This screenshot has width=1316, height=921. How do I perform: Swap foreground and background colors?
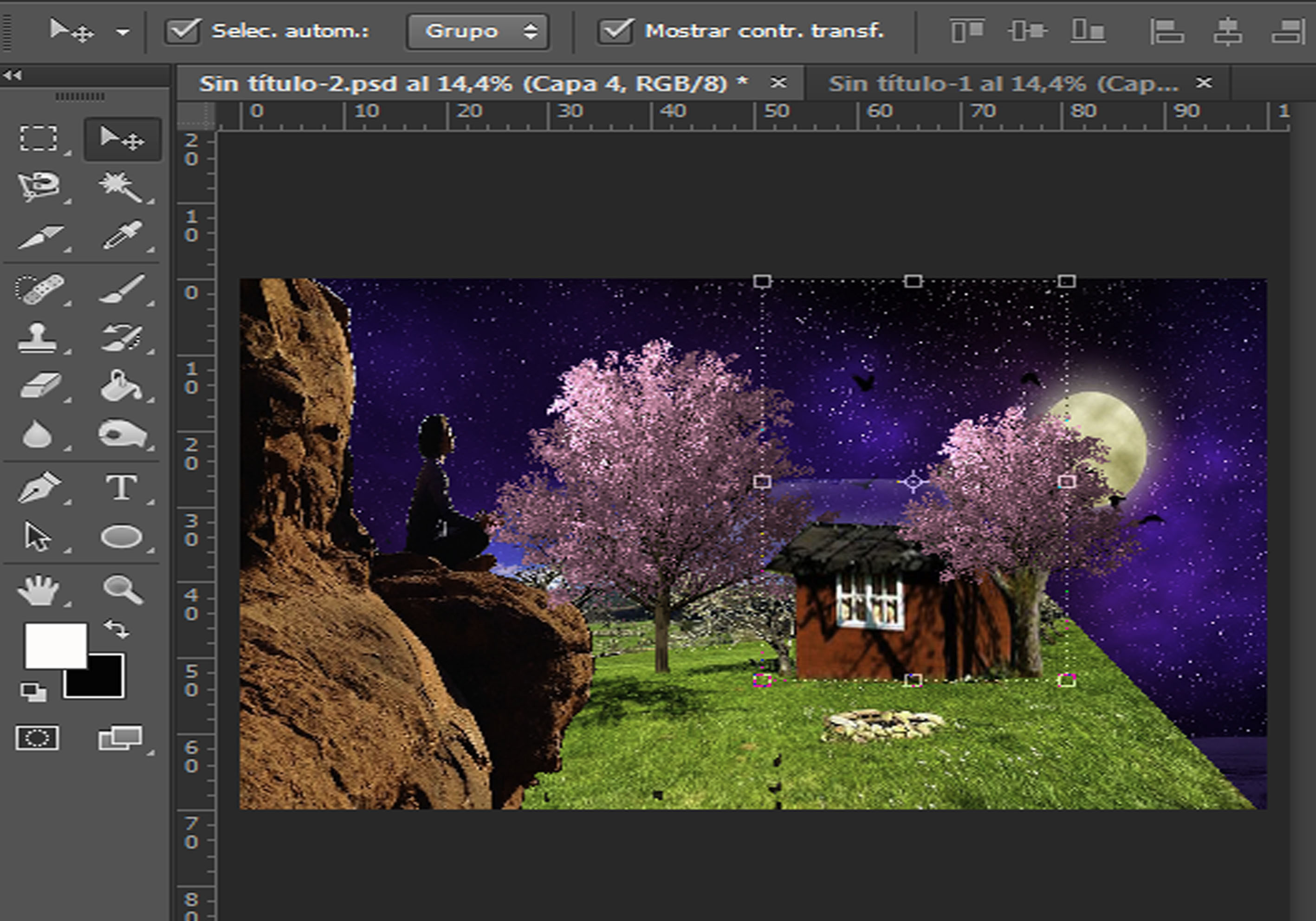point(117,629)
